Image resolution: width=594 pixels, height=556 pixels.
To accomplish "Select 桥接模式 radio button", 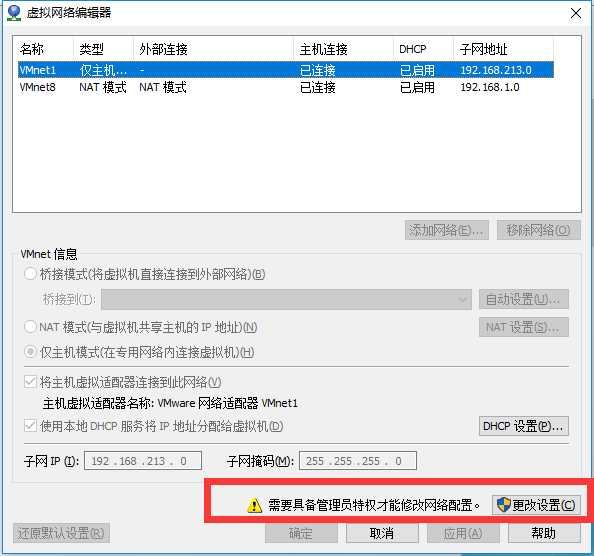I will (30, 274).
